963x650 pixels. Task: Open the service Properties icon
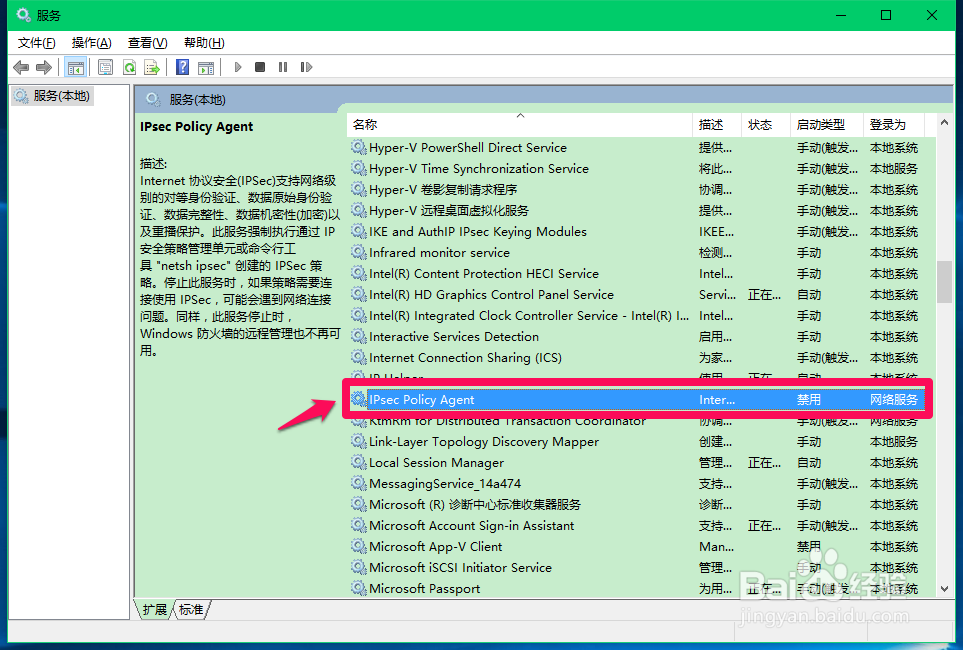(x=105, y=66)
